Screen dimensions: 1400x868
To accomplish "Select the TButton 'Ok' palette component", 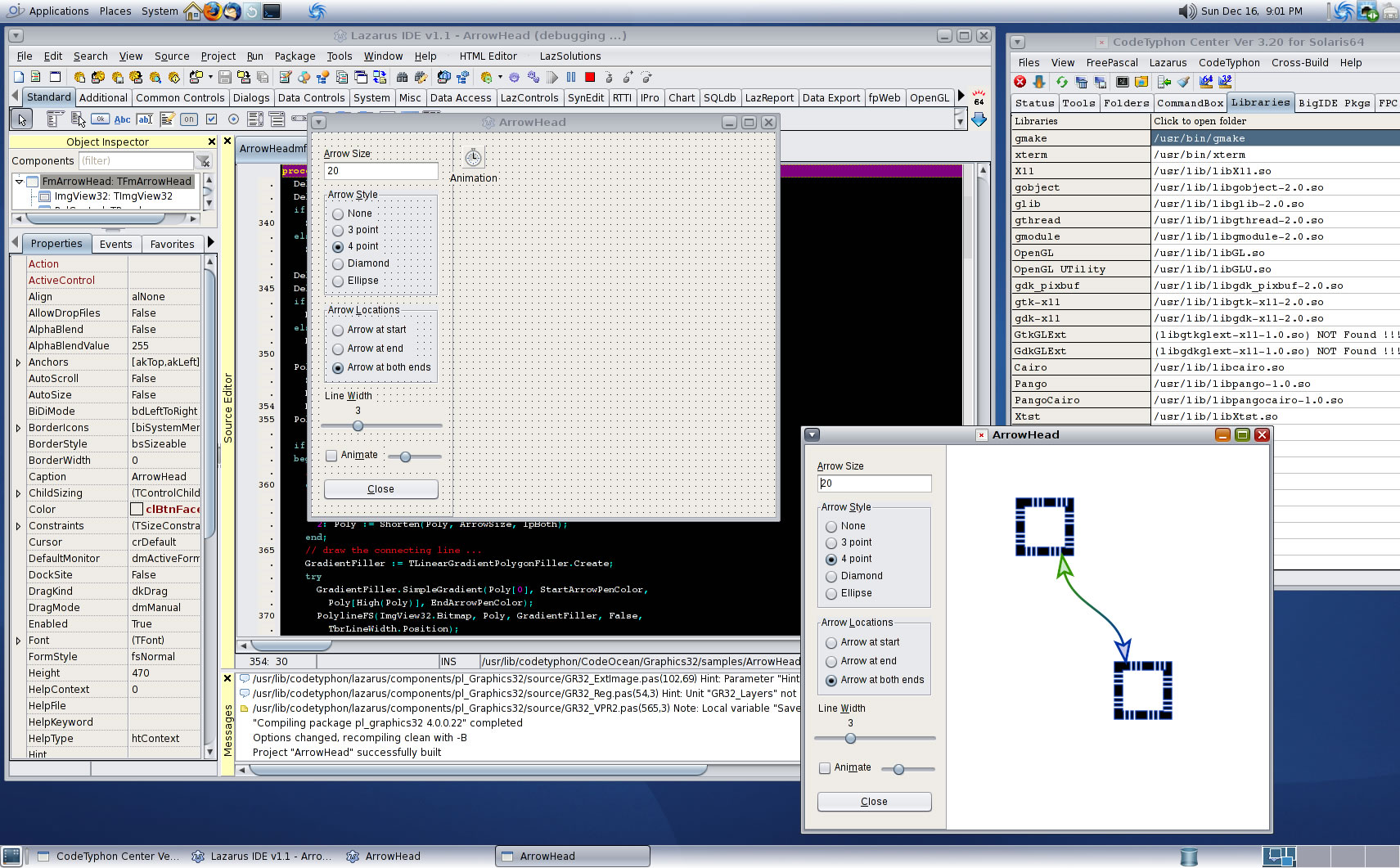I will (100, 119).
